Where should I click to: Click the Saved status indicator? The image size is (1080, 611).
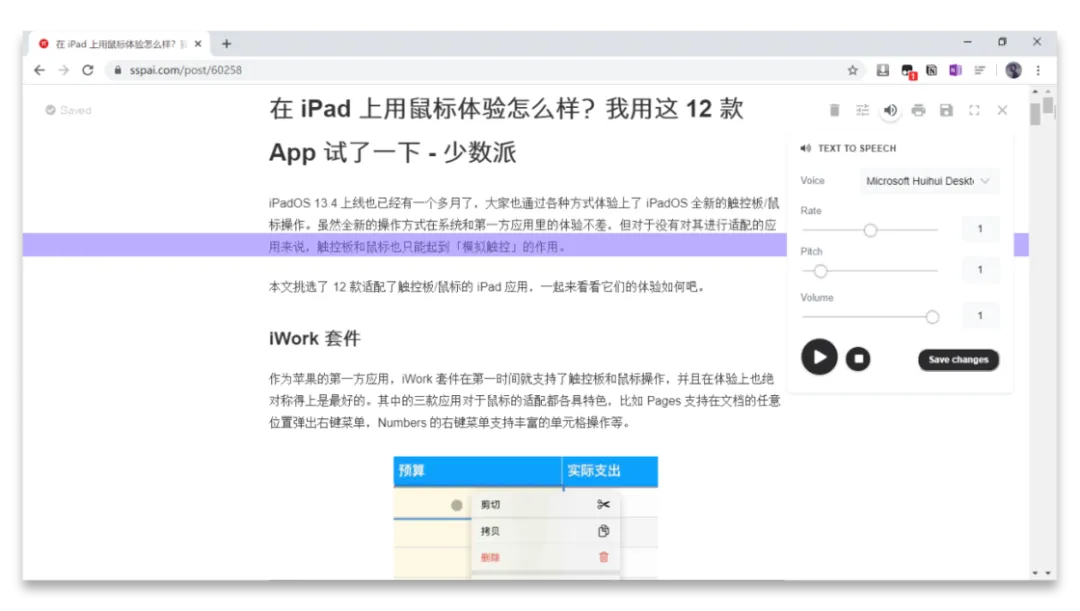click(68, 110)
